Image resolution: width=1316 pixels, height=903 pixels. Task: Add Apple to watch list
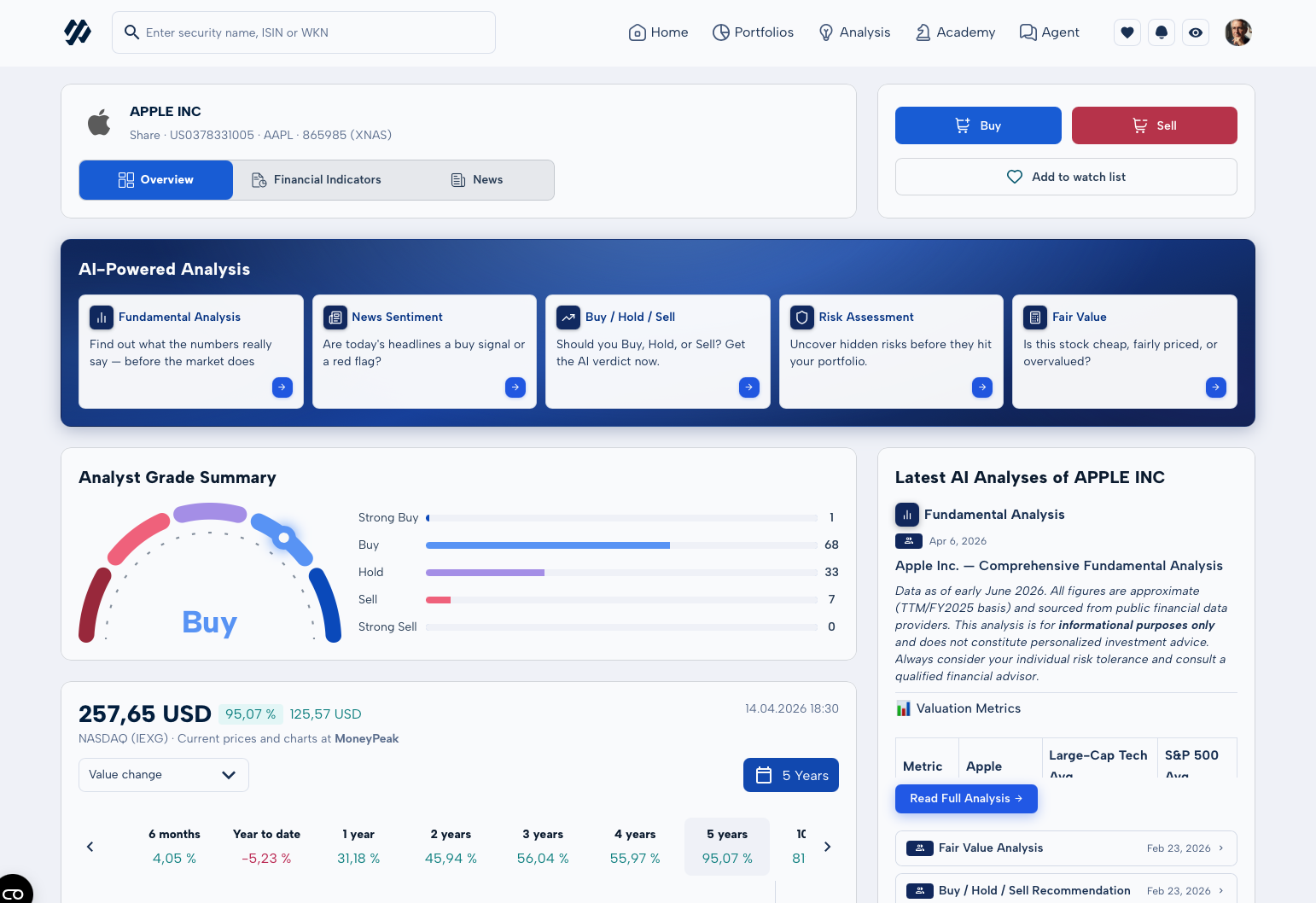click(1065, 177)
